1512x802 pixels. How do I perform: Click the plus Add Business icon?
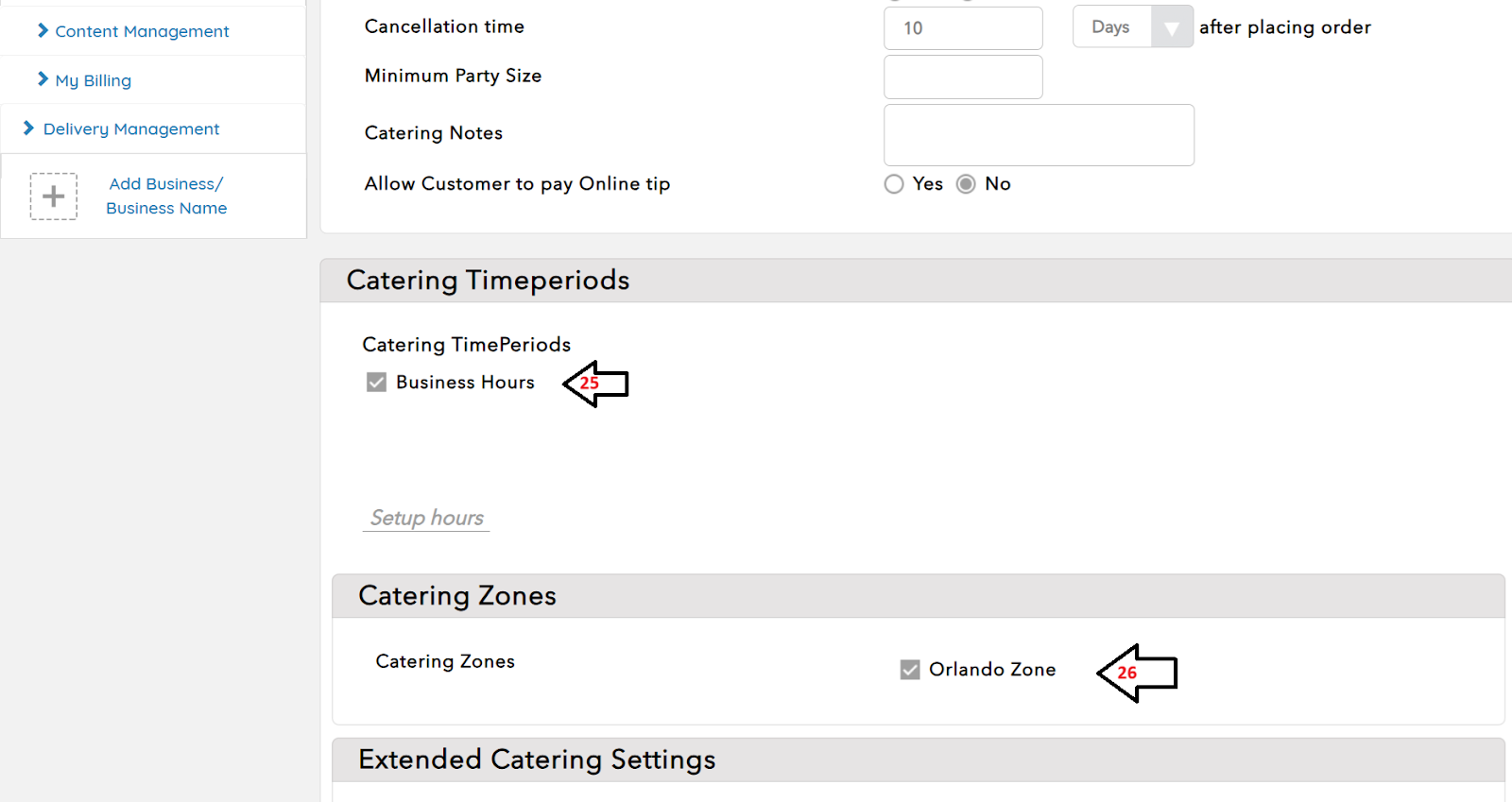coord(54,196)
